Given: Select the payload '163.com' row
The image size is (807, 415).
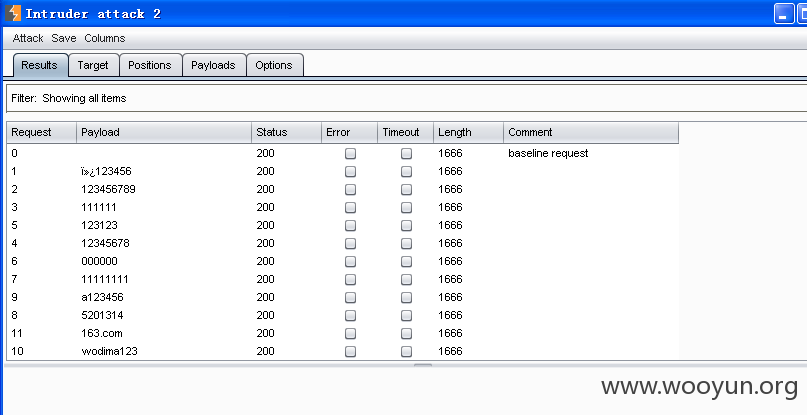Looking at the screenshot, I should point(343,334).
